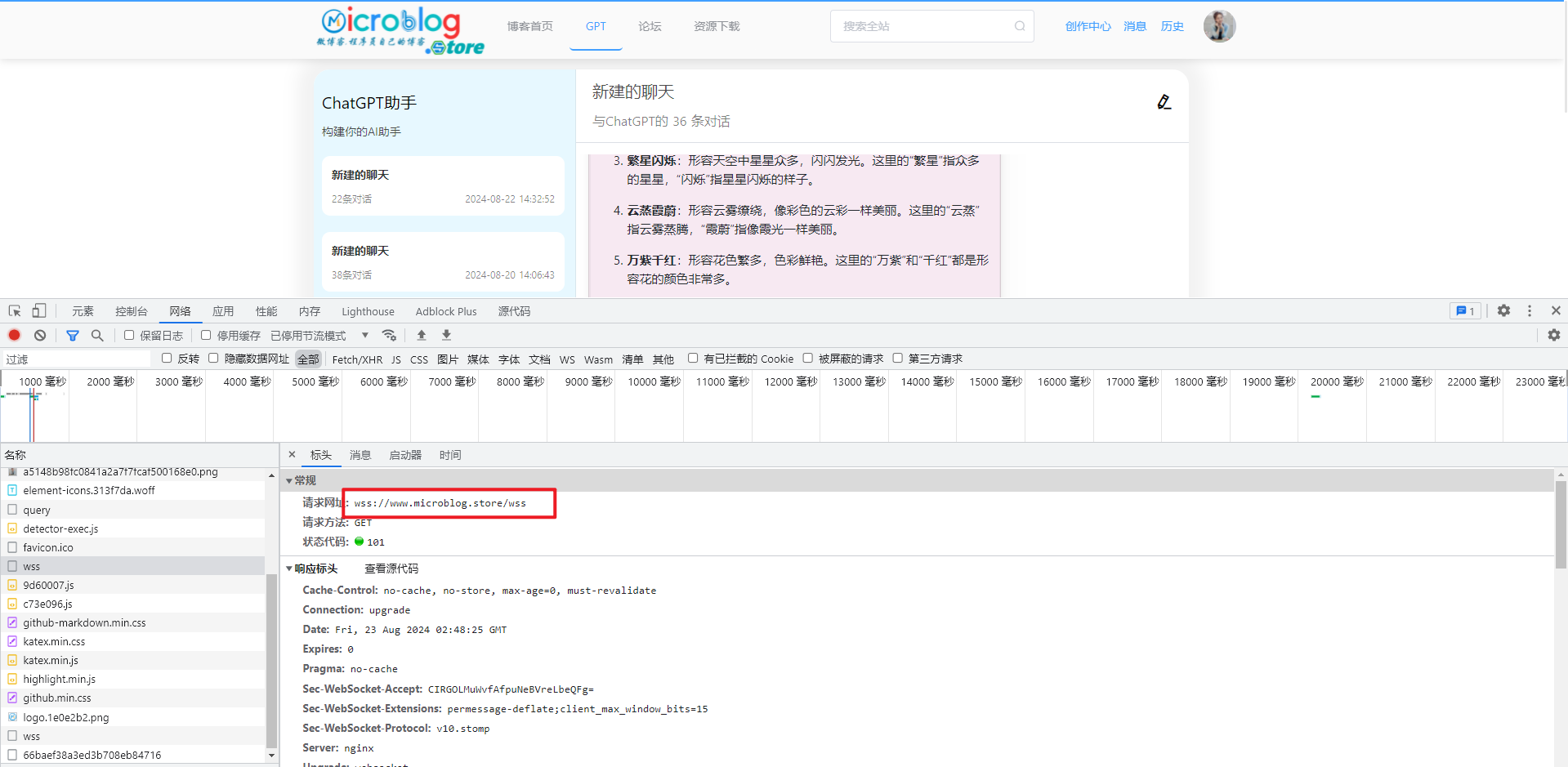Viewport: 1568px width, 767px height.
Task: Open the 博客首页 nav link
Action: [x=529, y=26]
